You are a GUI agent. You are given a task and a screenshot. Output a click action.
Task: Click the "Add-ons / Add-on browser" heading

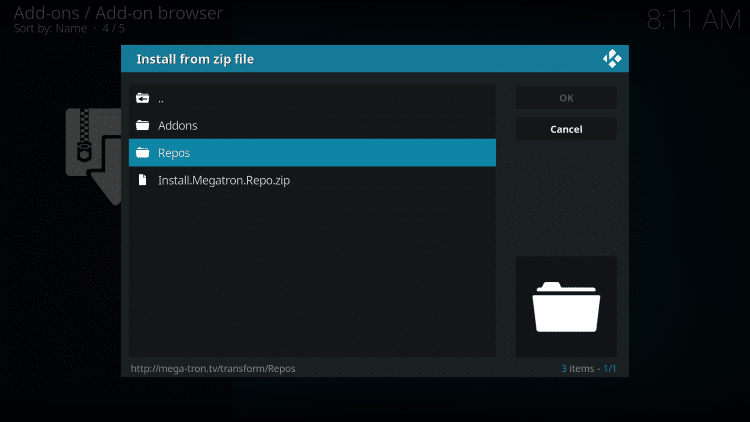[x=118, y=13]
